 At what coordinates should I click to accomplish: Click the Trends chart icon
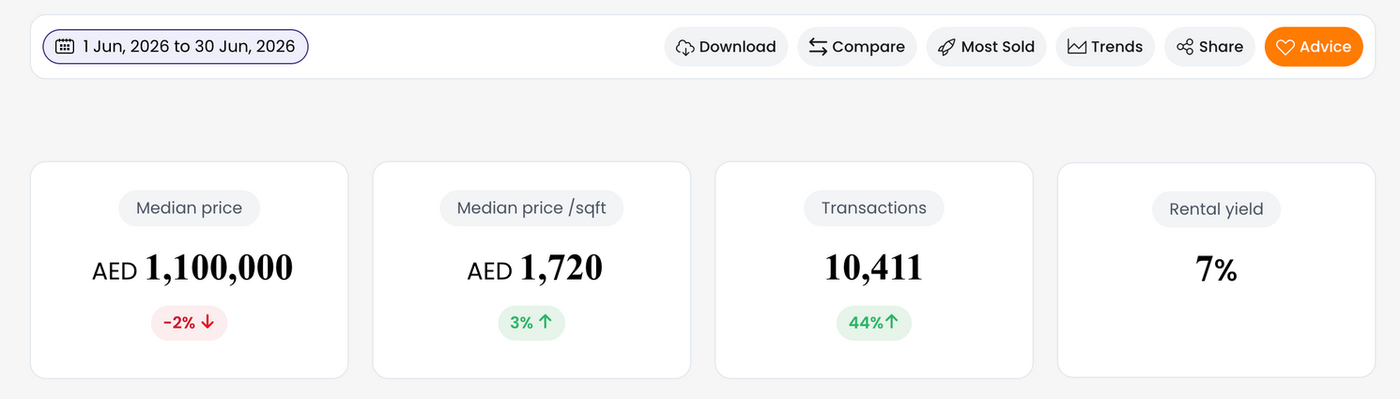pyautogui.click(x=1077, y=47)
